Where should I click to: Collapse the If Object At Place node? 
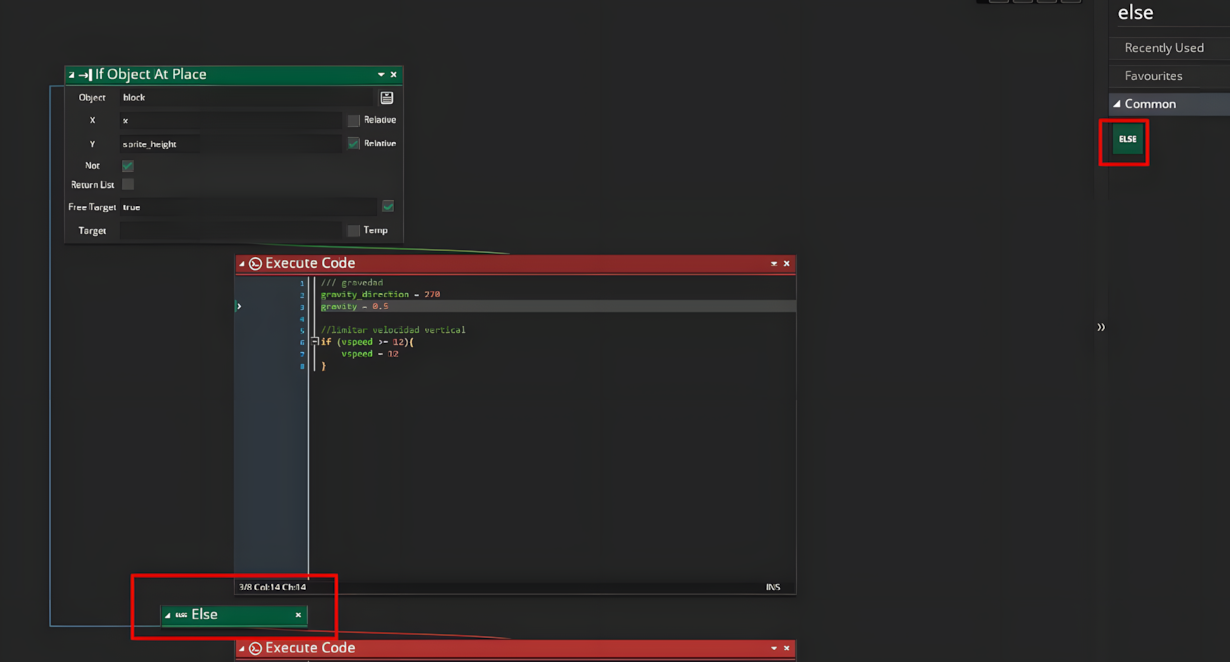(71, 75)
